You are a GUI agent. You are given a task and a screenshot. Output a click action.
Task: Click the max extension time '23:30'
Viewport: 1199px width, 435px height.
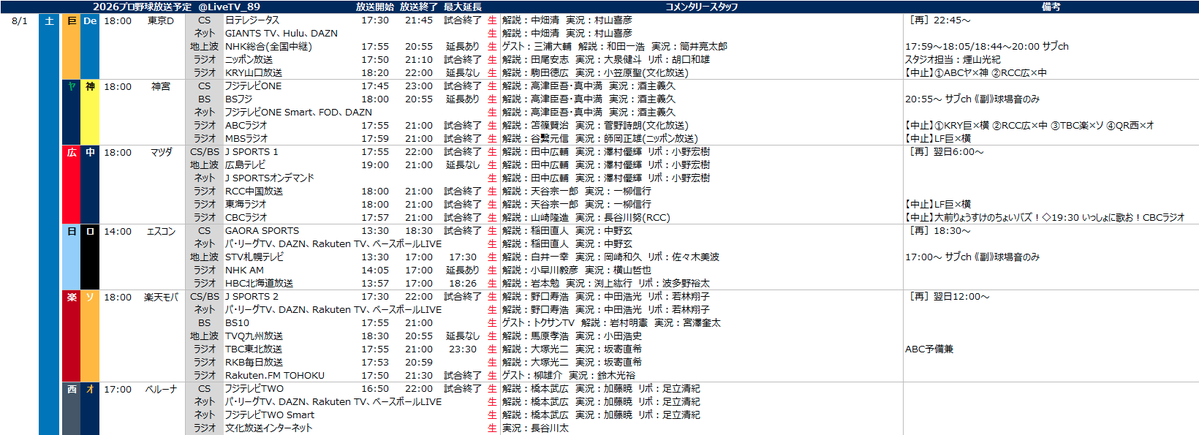click(x=463, y=349)
